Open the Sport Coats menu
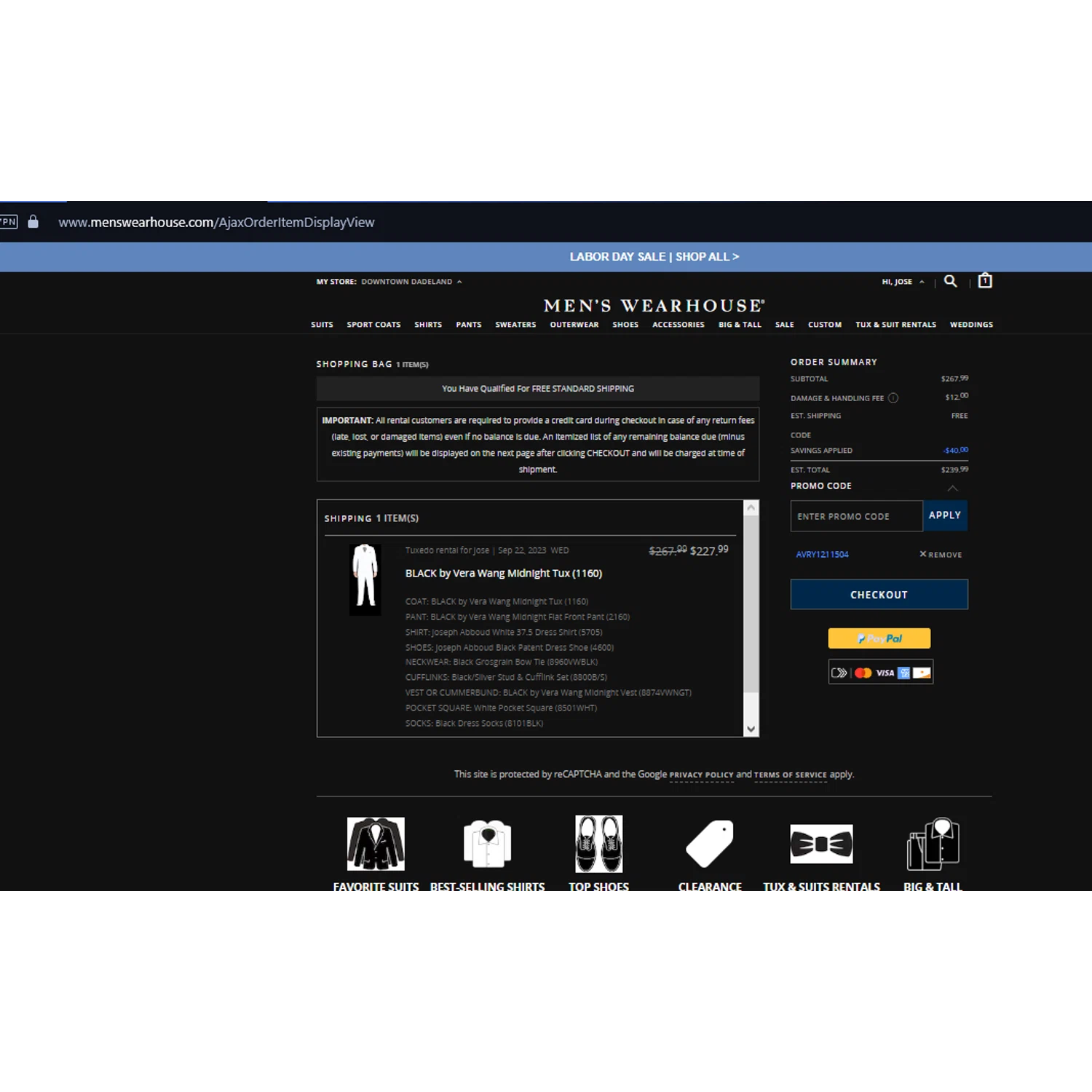1092x1092 pixels. (x=373, y=325)
